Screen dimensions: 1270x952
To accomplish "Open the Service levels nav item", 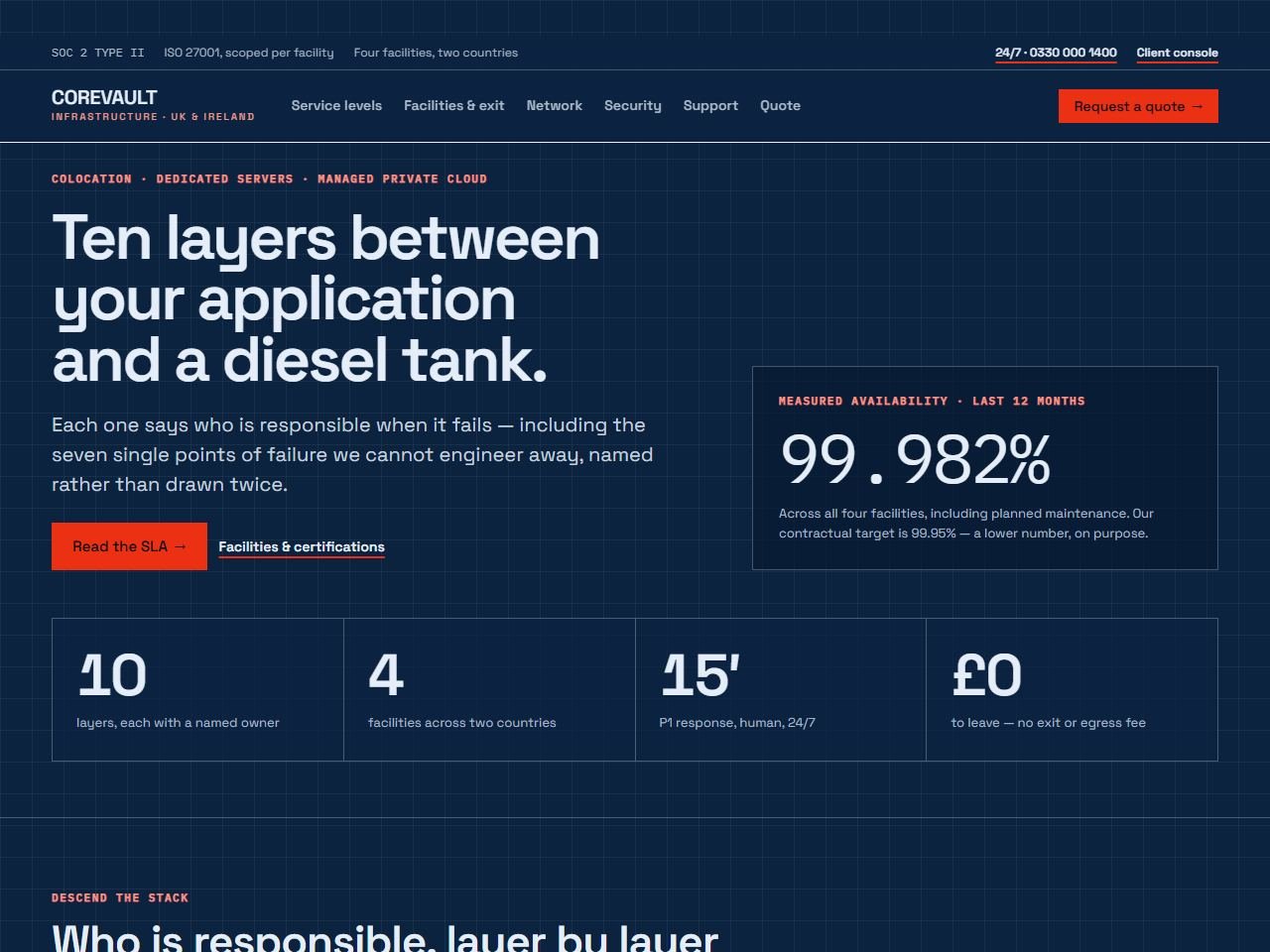I will tap(336, 105).
